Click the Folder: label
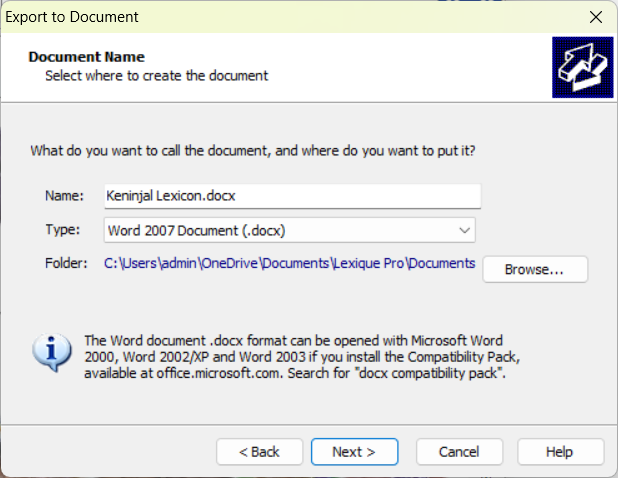 click(66, 264)
